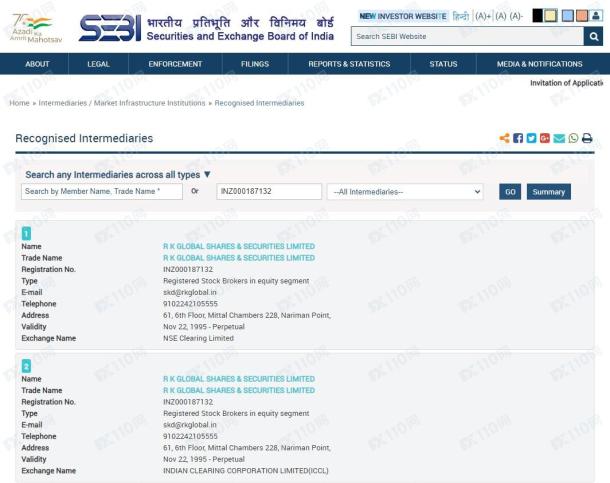Click the search magnifier button
This screenshot has height=483, width=610.
(x=593, y=36)
